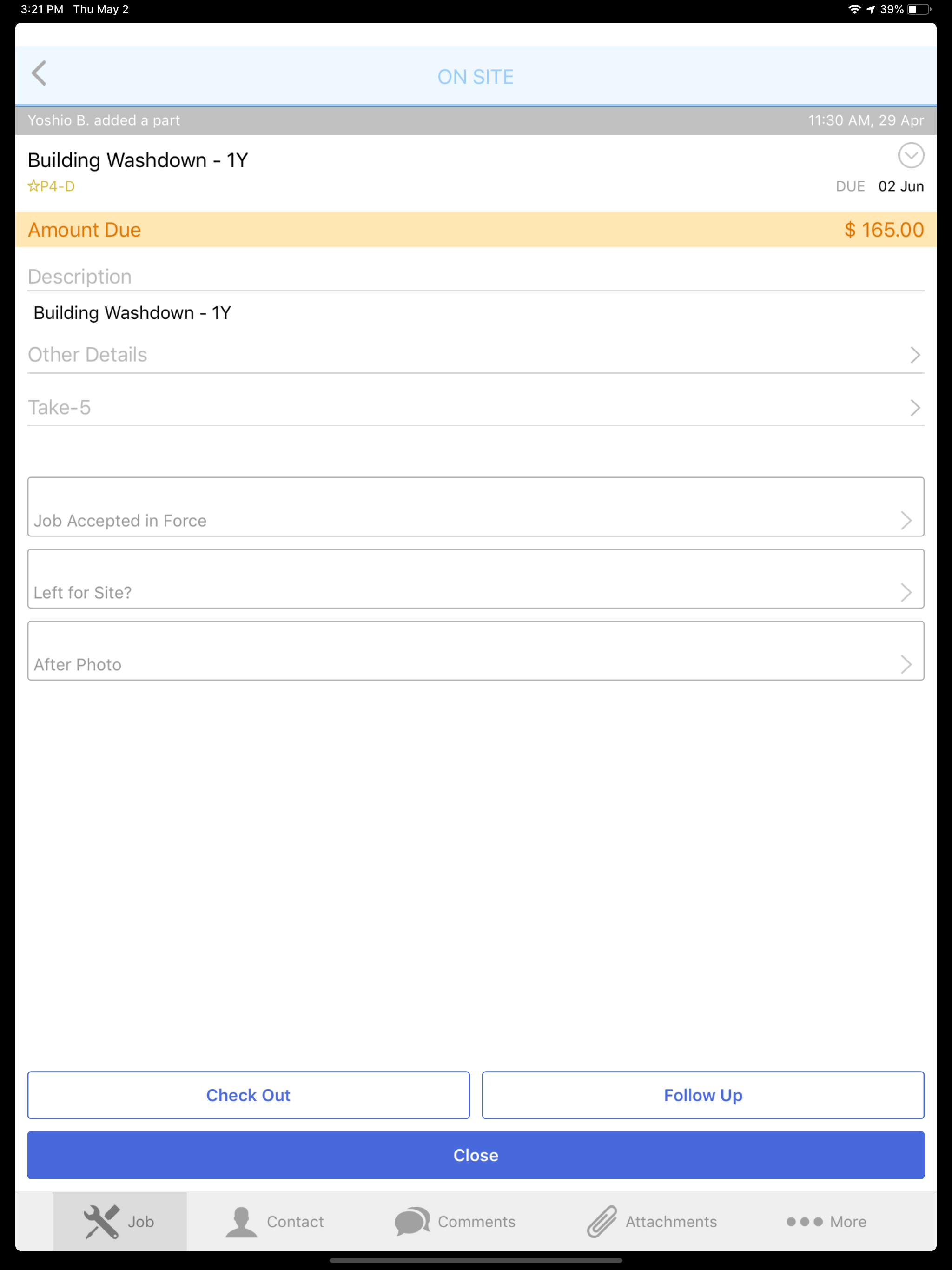
Task: Tap the blue Close button
Action: click(476, 1155)
